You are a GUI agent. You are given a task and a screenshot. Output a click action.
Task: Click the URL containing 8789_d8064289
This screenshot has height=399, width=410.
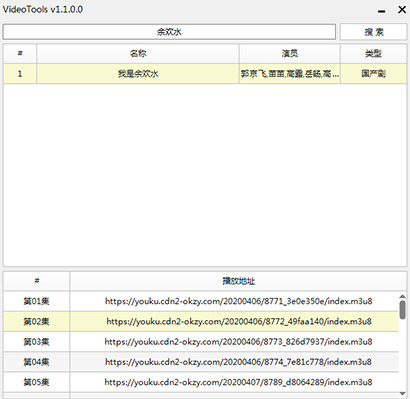tap(238, 382)
